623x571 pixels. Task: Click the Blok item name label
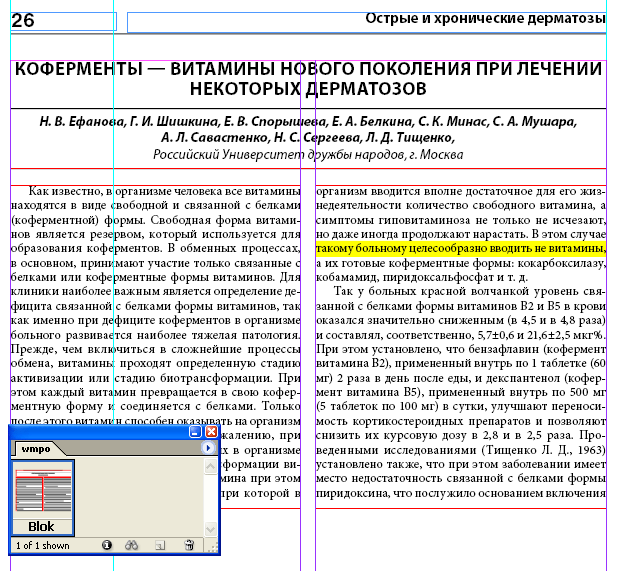41,526
